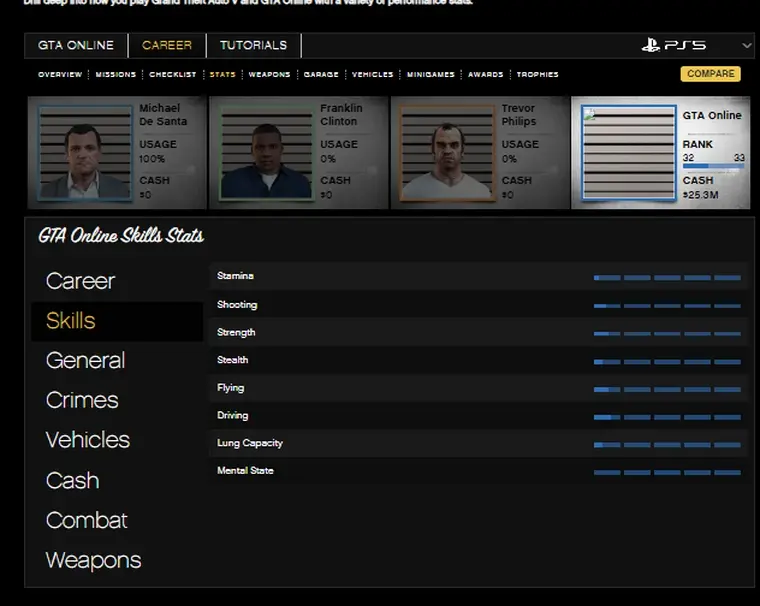Click the GTA Online Skills Stats heading
760x606 pixels.
point(121,236)
